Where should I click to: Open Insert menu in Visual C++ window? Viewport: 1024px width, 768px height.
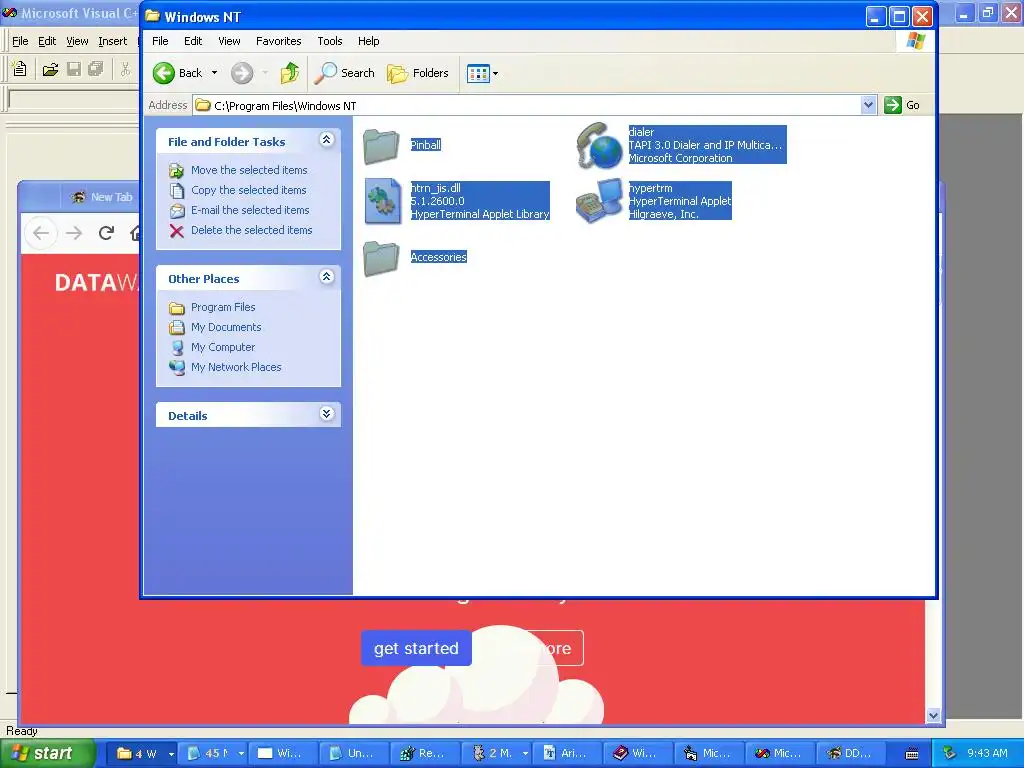113,41
